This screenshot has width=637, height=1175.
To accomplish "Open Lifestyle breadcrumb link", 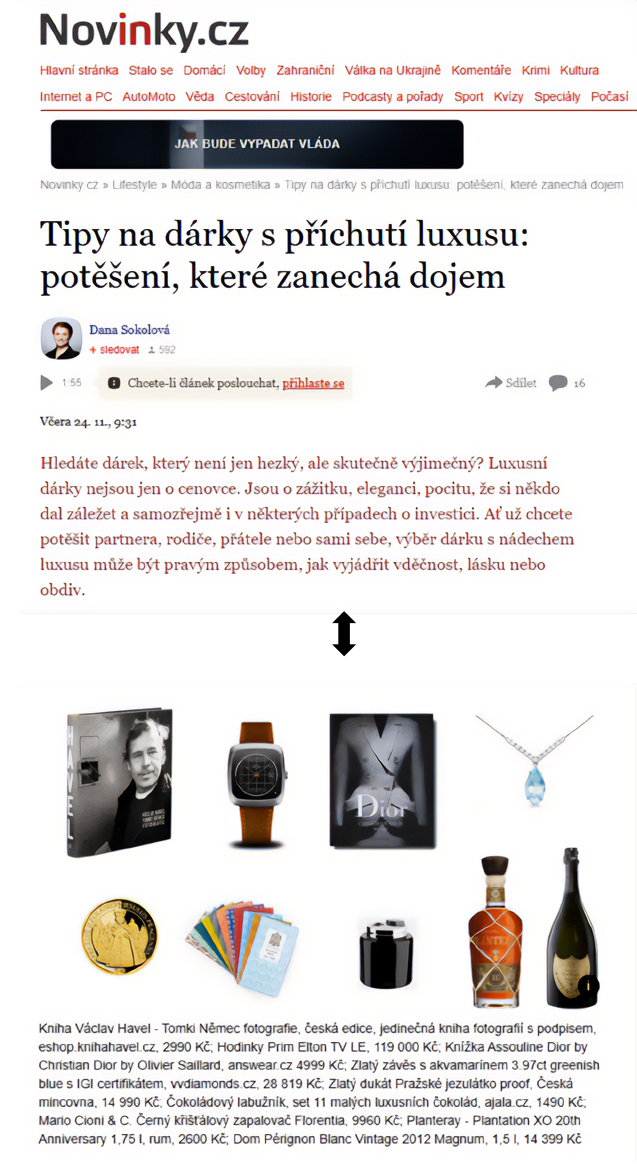I will coord(134,185).
